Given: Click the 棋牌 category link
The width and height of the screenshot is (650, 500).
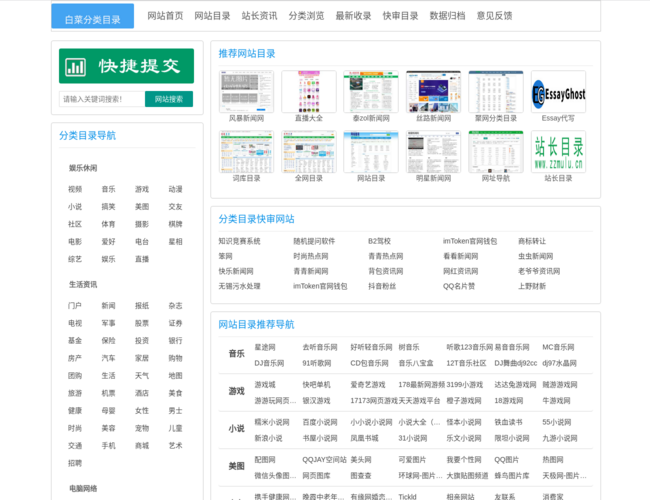Looking at the screenshot, I should pyautogui.click(x=175, y=224).
